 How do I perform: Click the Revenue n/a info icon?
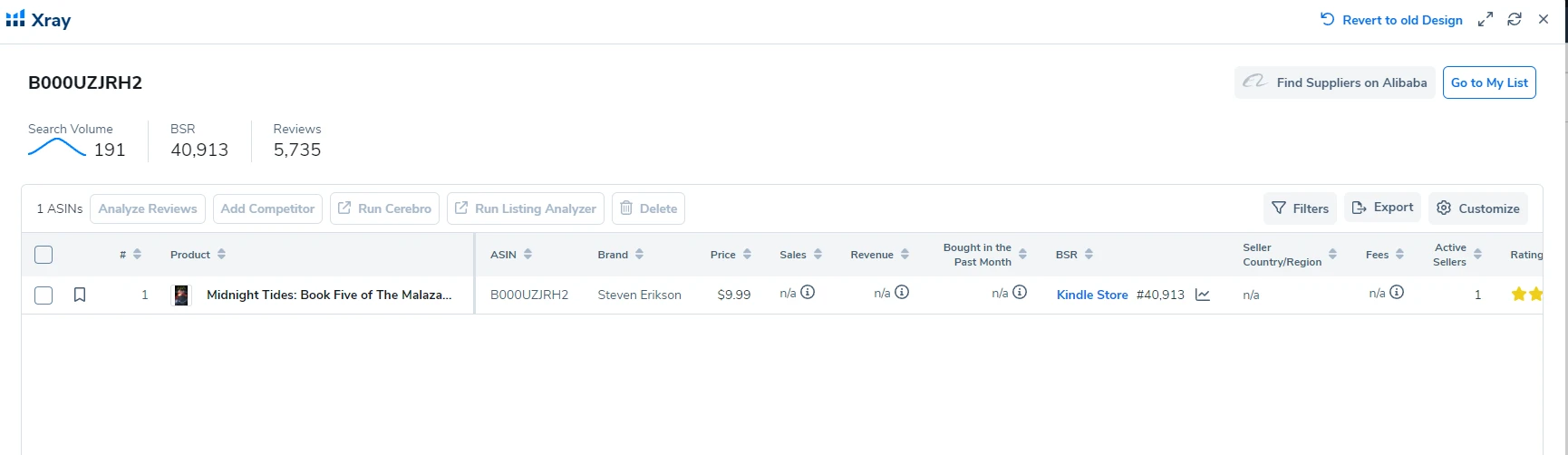coord(902,292)
